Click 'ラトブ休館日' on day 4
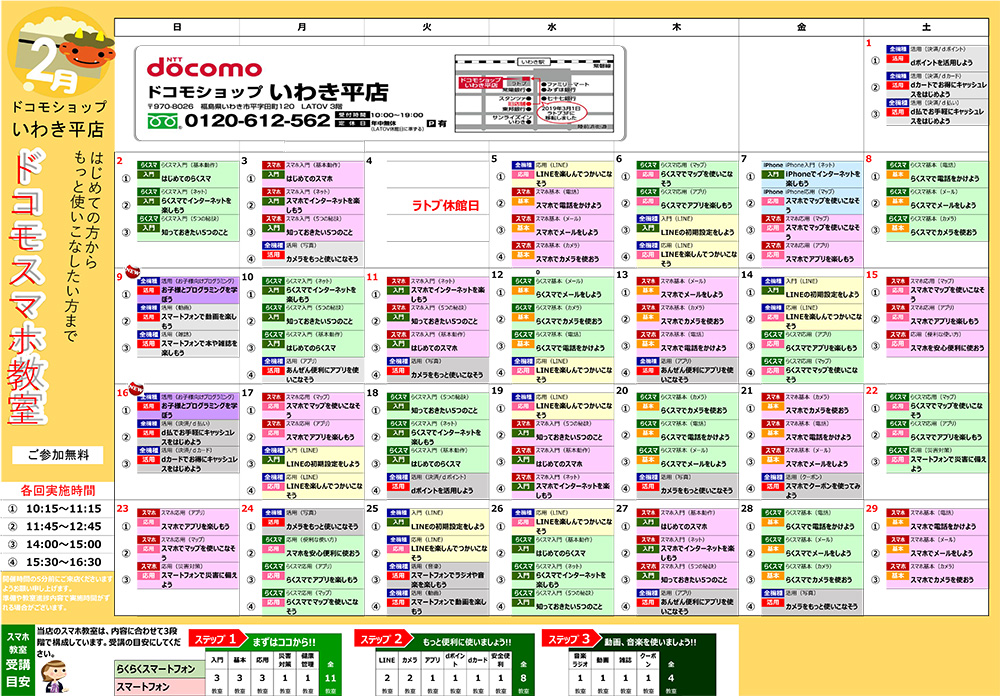This screenshot has height=696, width=1000. click(445, 205)
